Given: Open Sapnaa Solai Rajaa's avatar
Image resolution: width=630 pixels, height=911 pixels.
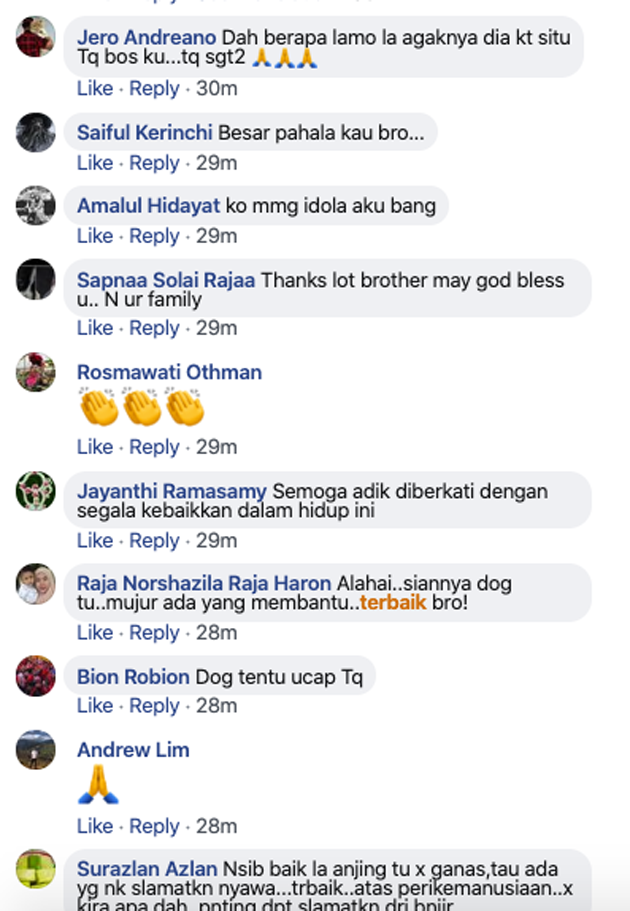Looking at the screenshot, I should pyautogui.click(x=36, y=279).
